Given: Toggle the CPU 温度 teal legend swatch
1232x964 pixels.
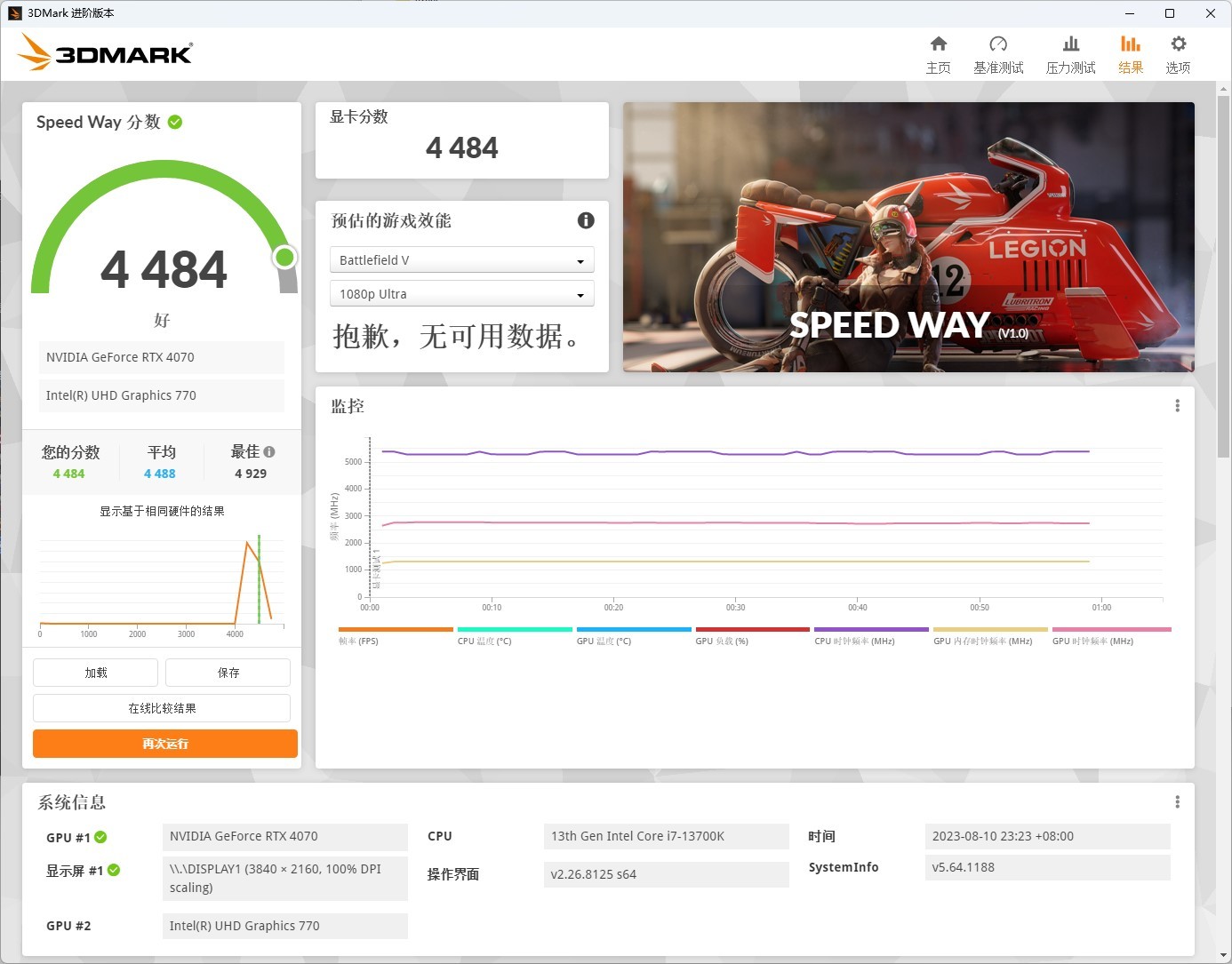Looking at the screenshot, I should tap(515, 629).
